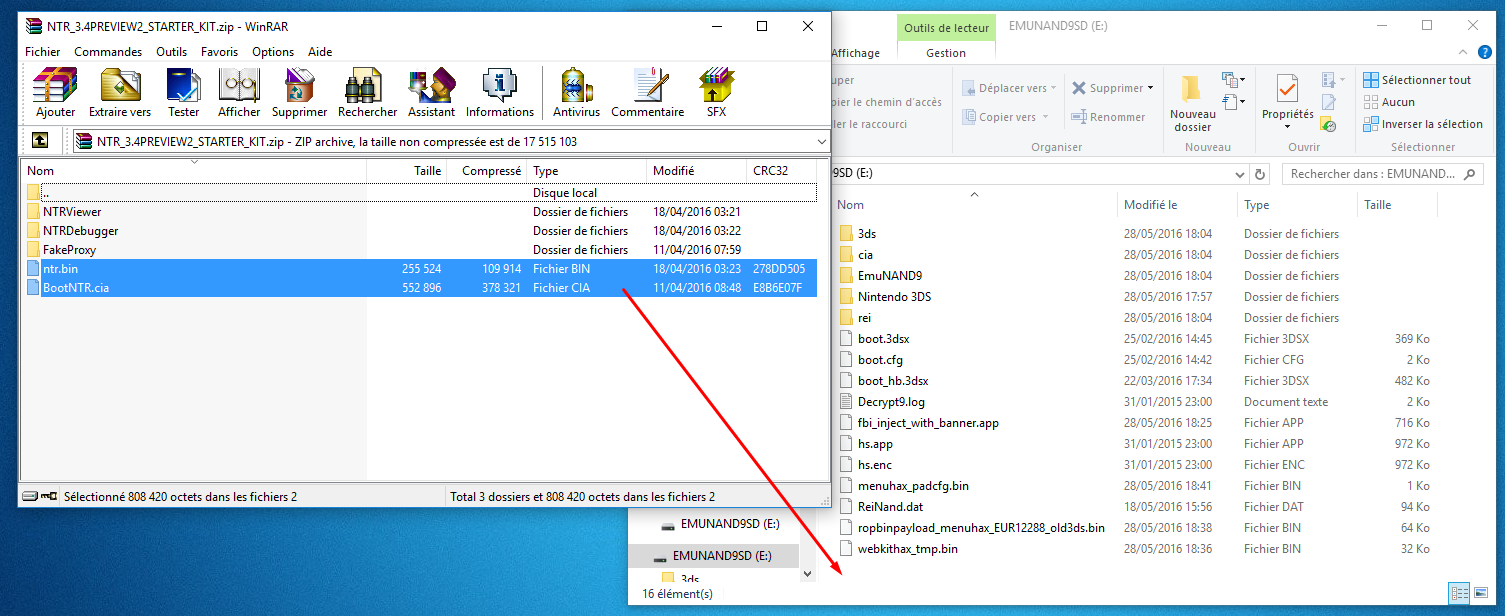Open the Assistant wizard icon
The height and width of the screenshot is (616, 1505).
(431, 93)
